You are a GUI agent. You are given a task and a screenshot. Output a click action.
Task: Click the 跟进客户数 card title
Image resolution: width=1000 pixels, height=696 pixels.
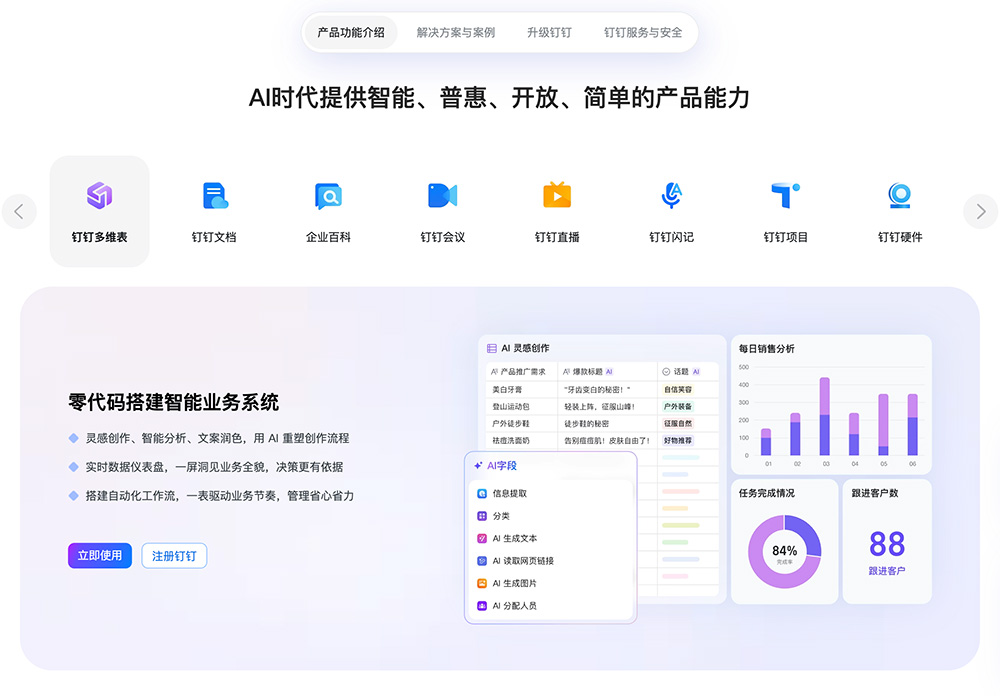click(x=875, y=493)
